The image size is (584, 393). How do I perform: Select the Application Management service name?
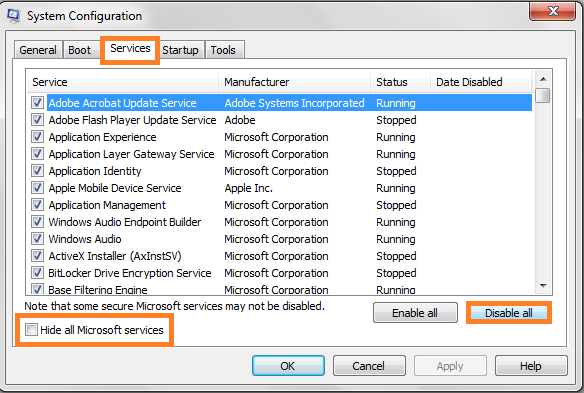pyautogui.click(x=107, y=205)
